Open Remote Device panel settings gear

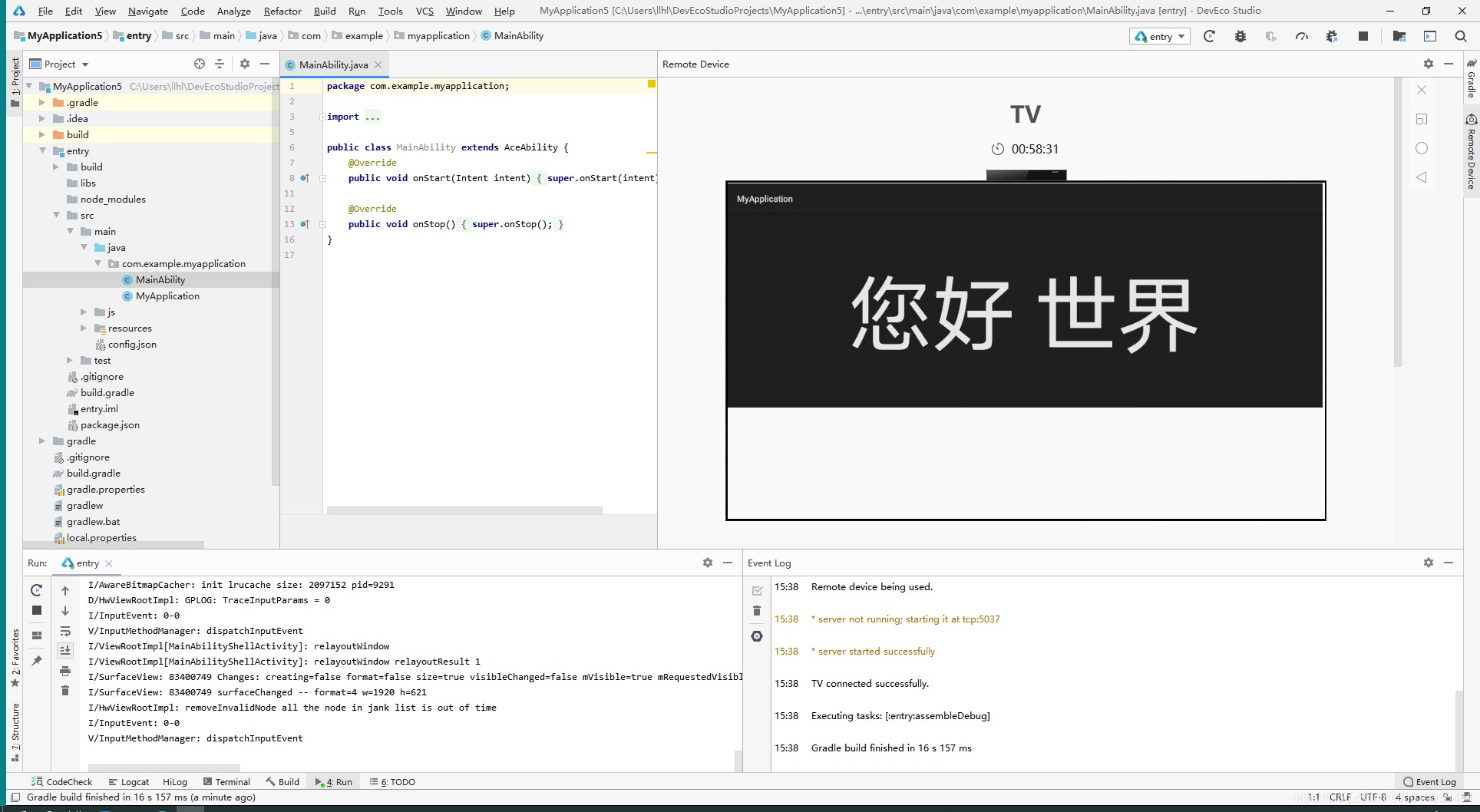(x=1428, y=64)
